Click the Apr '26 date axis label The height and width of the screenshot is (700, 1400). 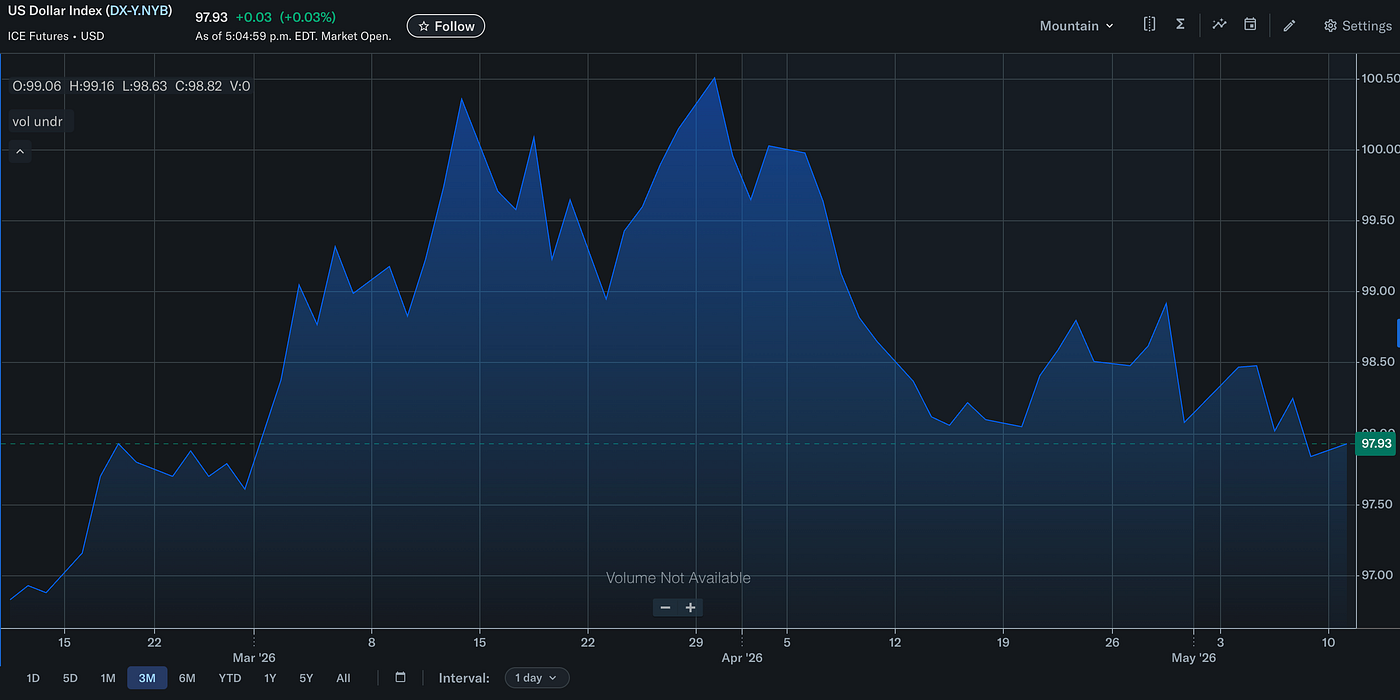(x=742, y=658)
